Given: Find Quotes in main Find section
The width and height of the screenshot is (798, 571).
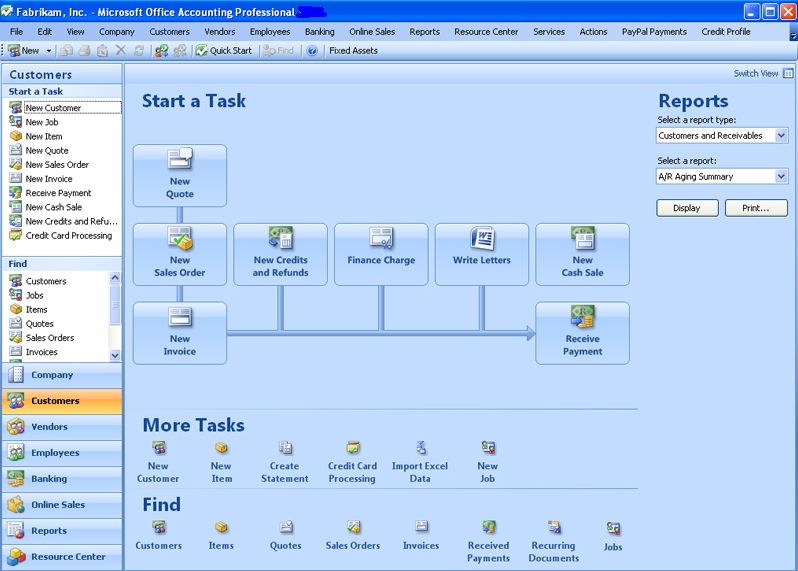Looking at the screenshot, I should (286, 535).
